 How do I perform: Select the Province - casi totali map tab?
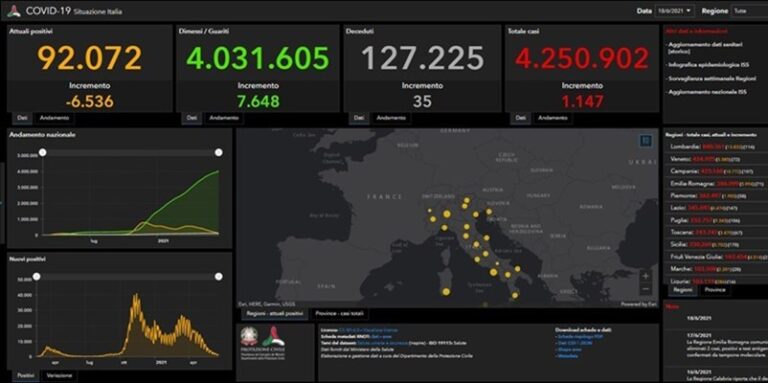[339, 313]
